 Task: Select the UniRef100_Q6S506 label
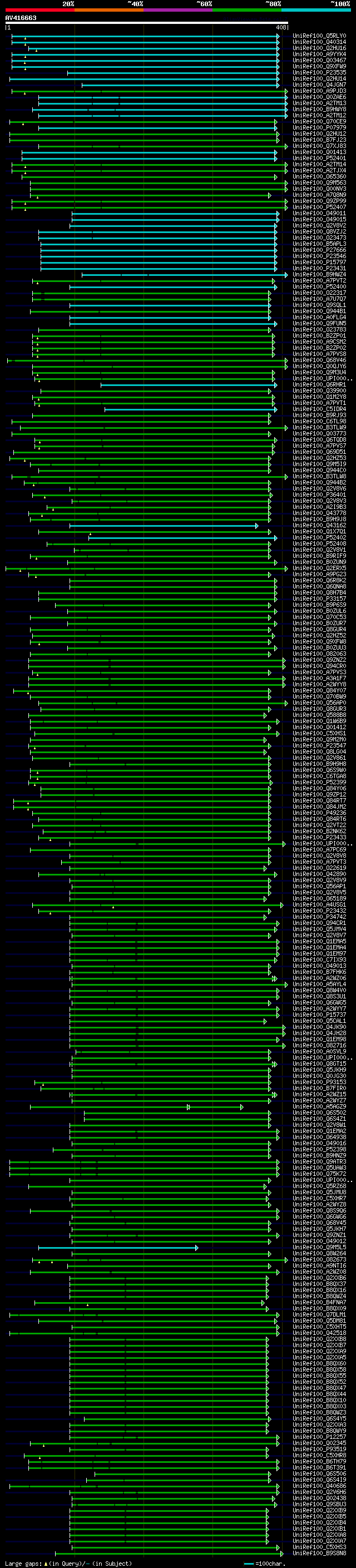(x=319, y=1473)
